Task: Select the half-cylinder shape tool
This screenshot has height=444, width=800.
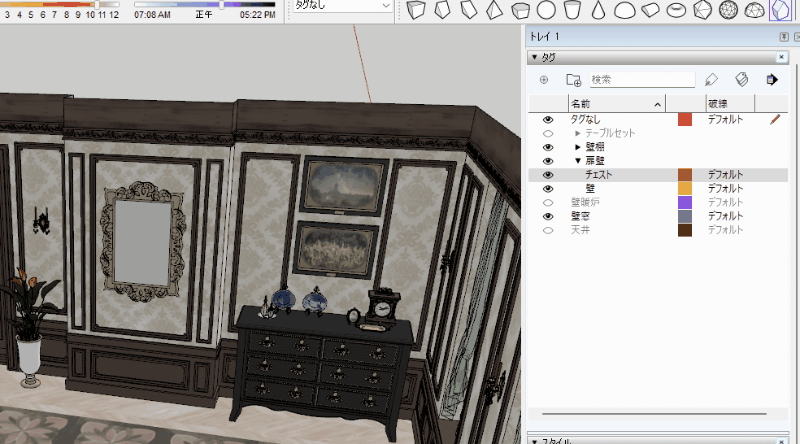Action: pyautogui.click(x=651, y=10)
